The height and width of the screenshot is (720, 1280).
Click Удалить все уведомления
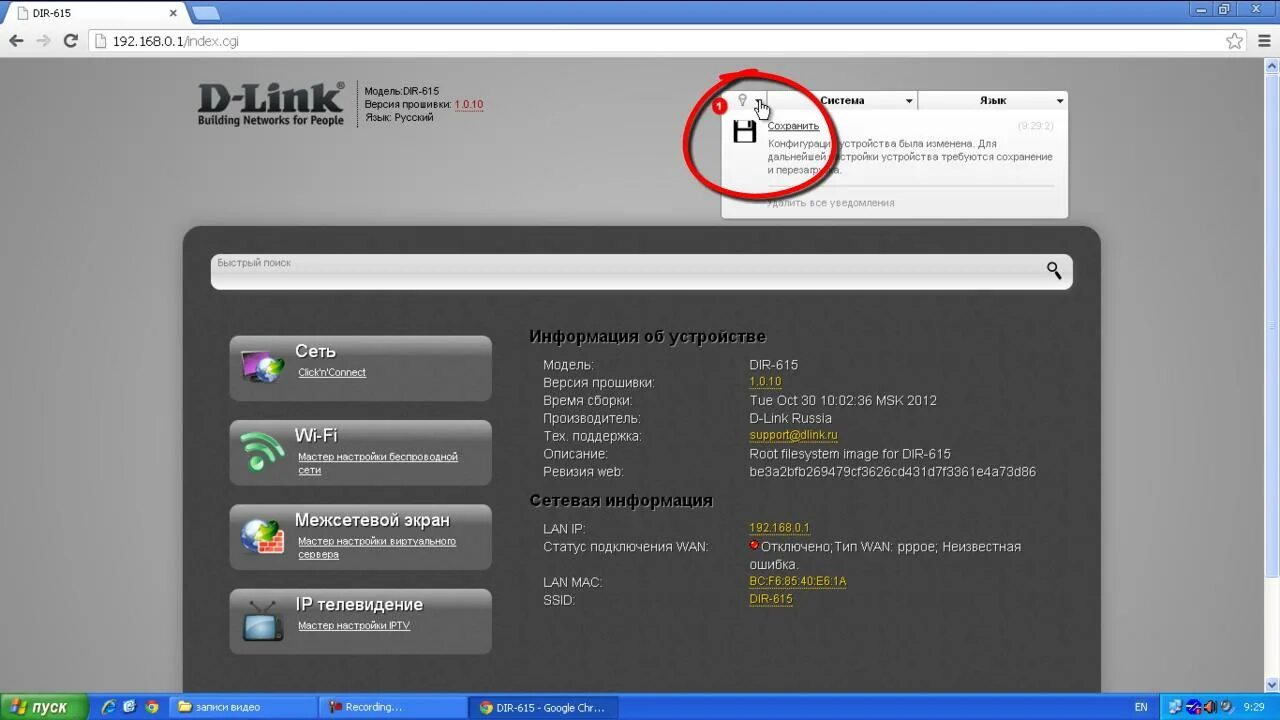(x=831, y=203)
